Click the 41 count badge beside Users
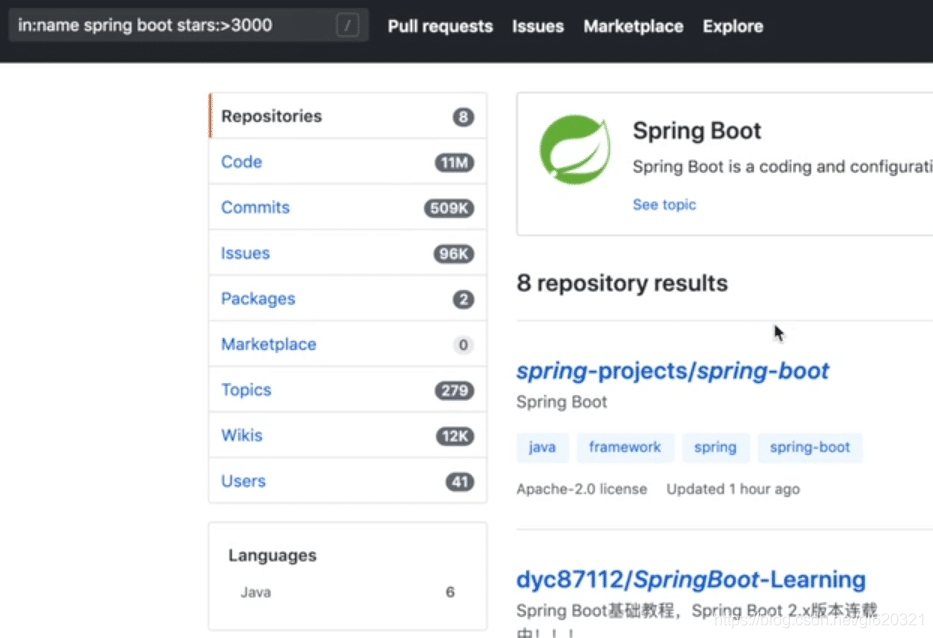Screen dimensions: 933x638 (x=460, y=481)
